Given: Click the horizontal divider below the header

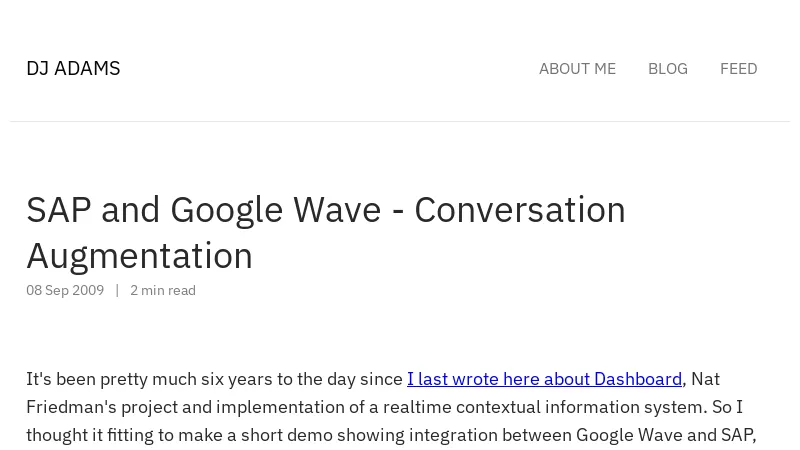Looking at the screenshot, I should (400, 121).
